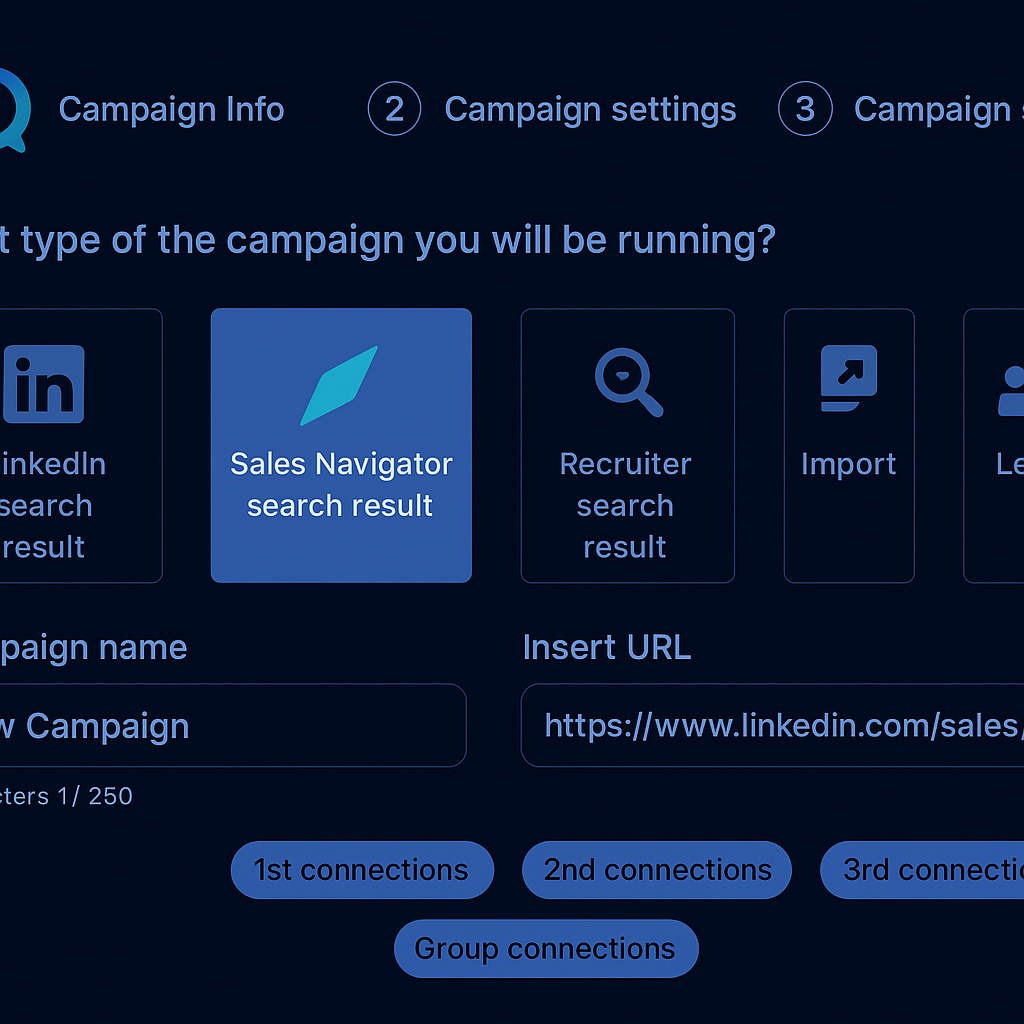Click the Import arrow icon

coord(849,377)
